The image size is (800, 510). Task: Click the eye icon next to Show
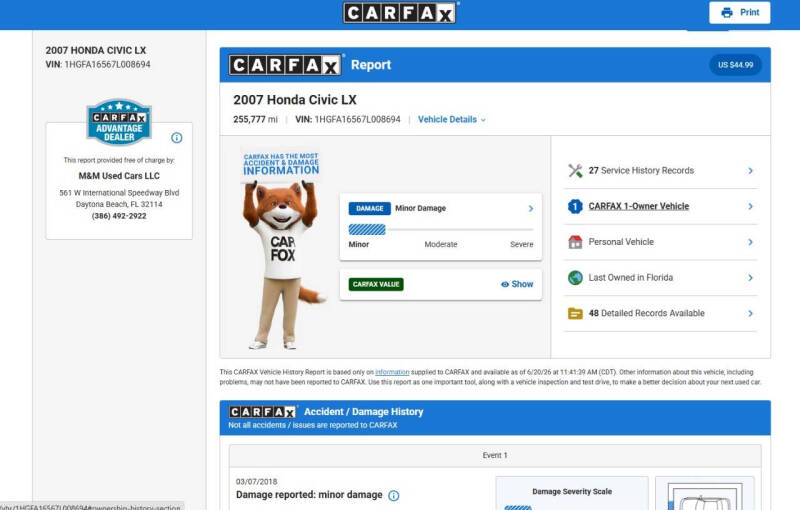pos(505,285)
